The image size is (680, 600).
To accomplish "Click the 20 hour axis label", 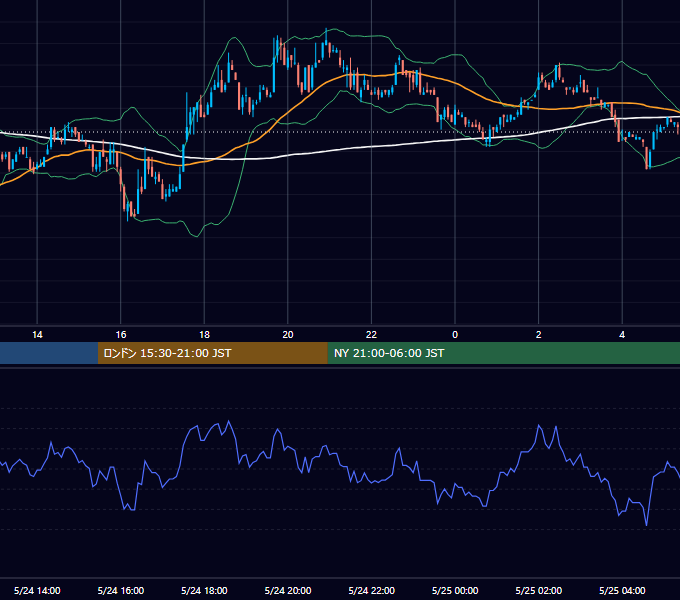I will click(288, 335).
